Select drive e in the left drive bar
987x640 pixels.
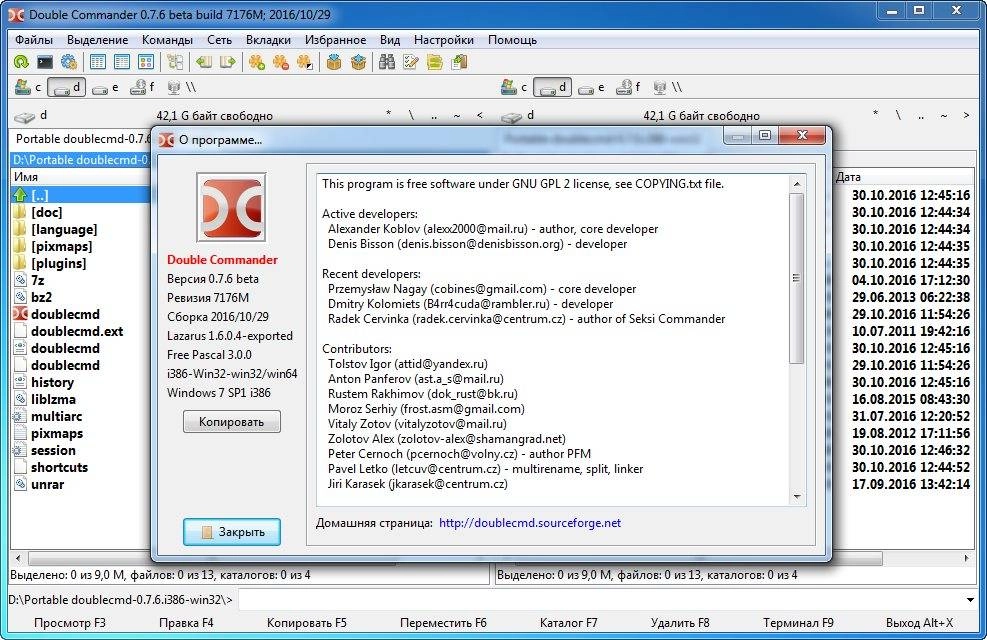tap(105, 87)
